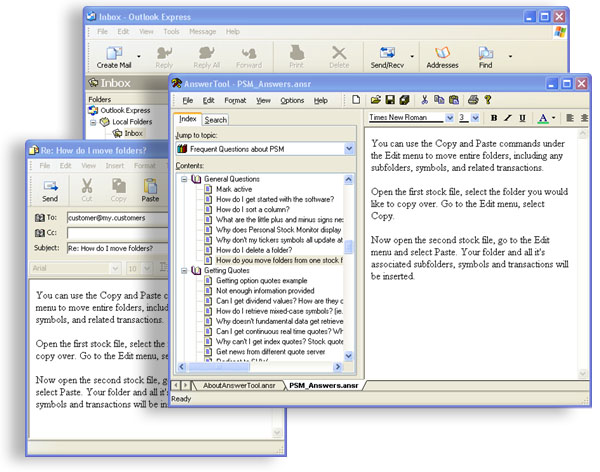
Task: Toggle Underline formatting in AnswerTool
Action: tap(522, 118)
